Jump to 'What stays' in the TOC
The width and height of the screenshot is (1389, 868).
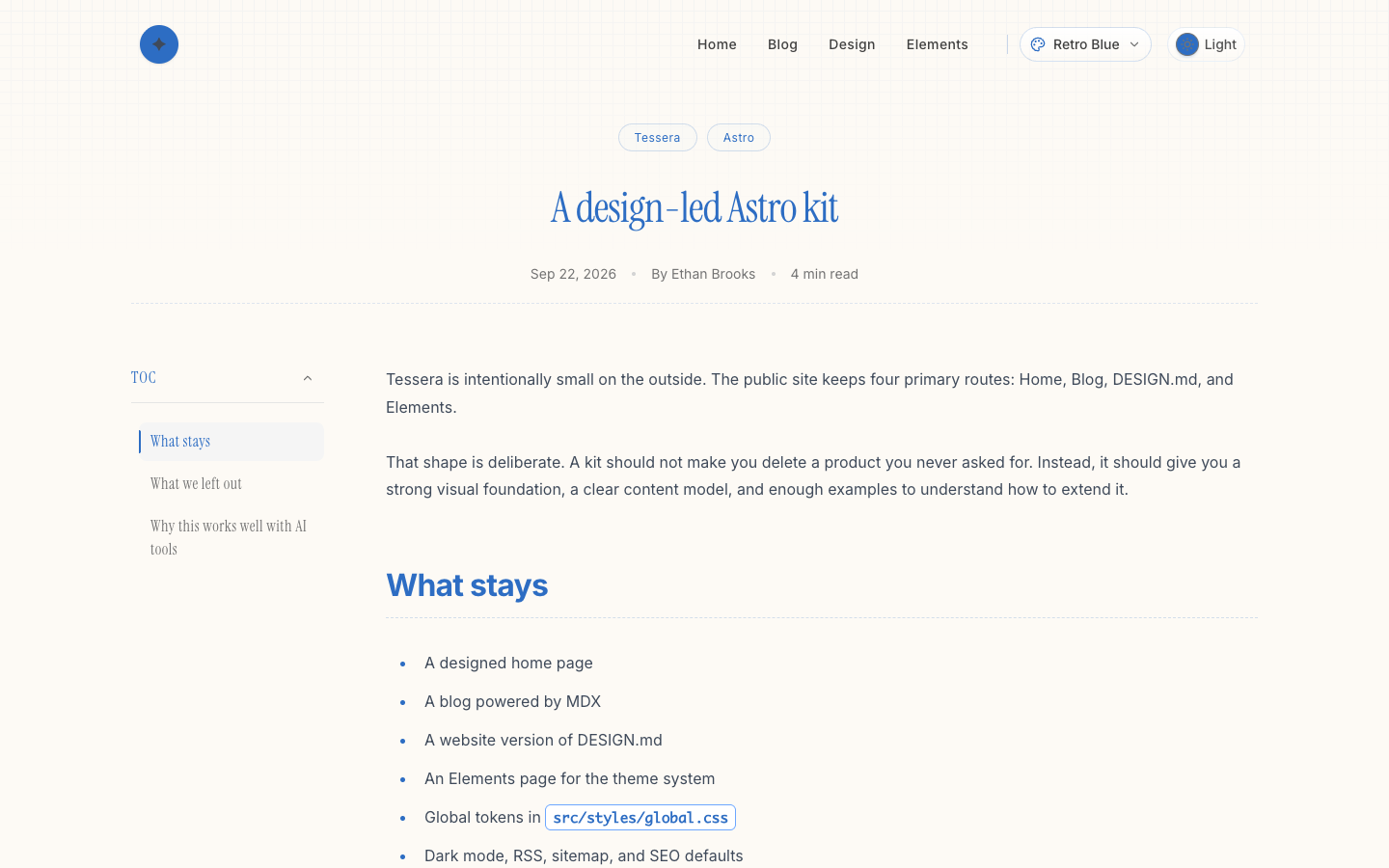coord(231,442)
